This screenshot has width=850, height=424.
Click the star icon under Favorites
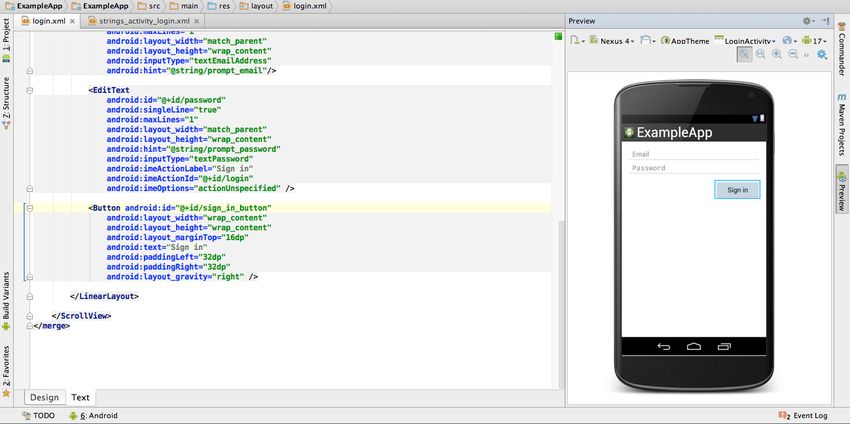[x=6, y=393]
